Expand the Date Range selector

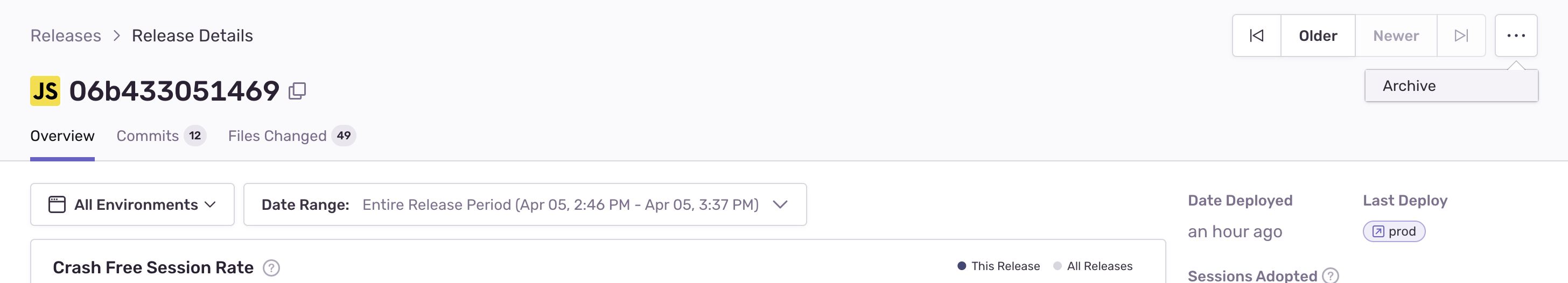524,204
